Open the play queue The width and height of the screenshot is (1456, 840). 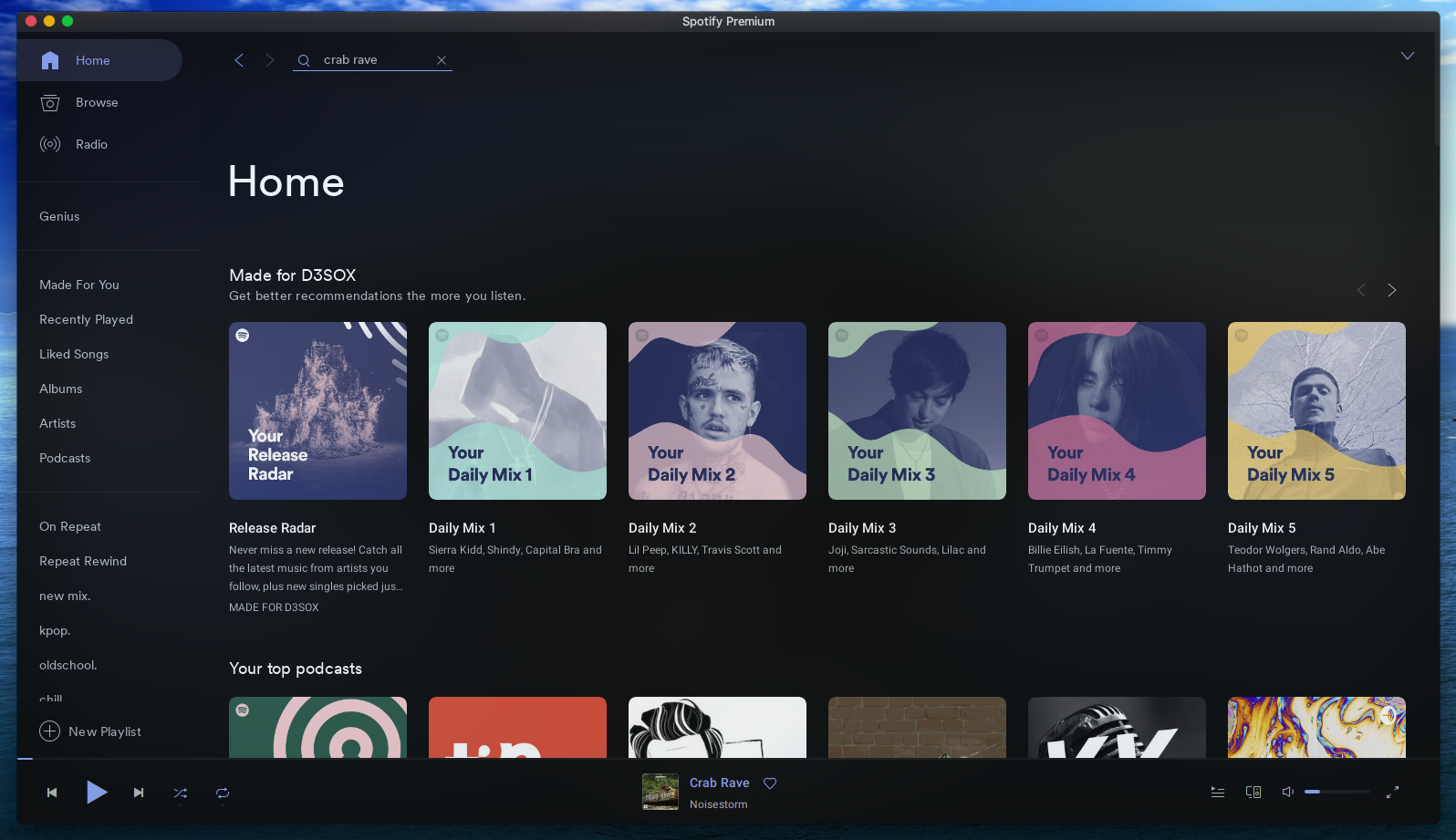1218,792
